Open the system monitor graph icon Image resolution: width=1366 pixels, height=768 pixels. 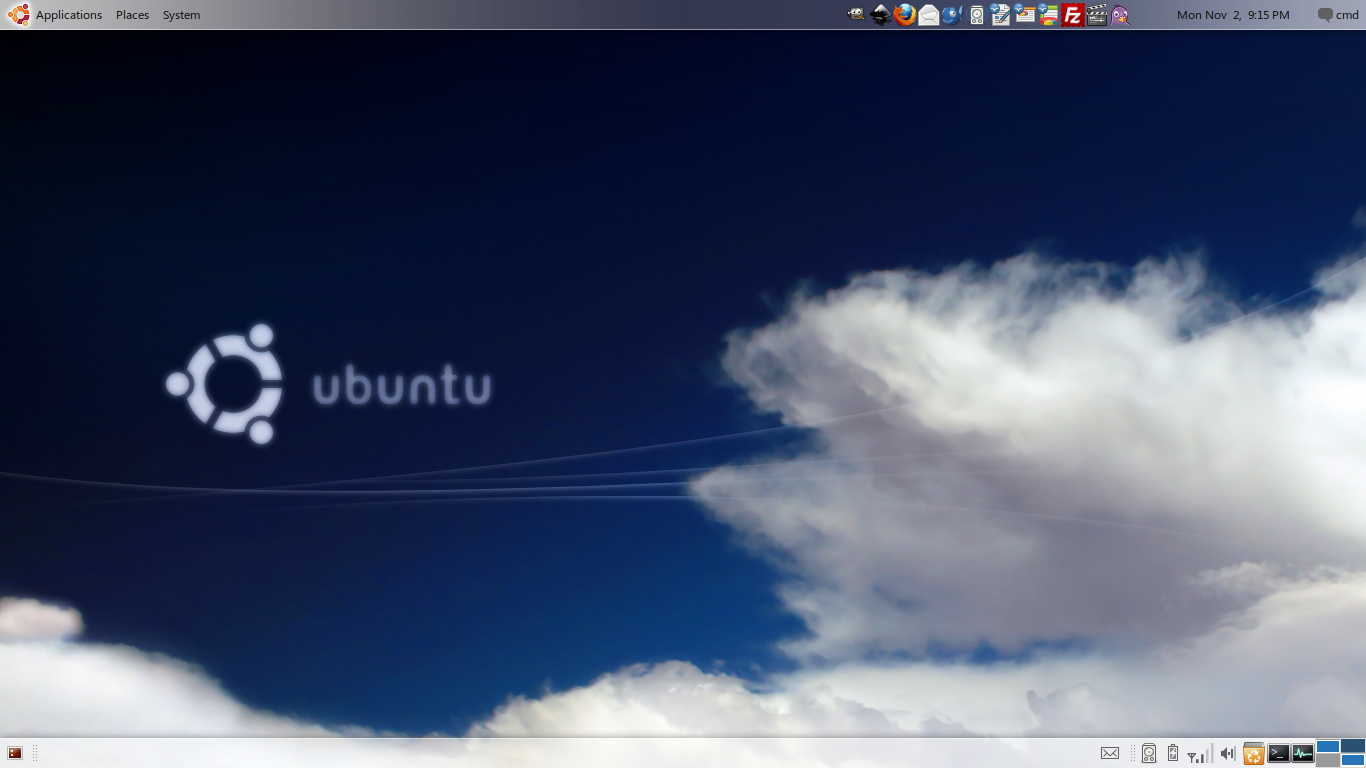tap(1302, 753)
